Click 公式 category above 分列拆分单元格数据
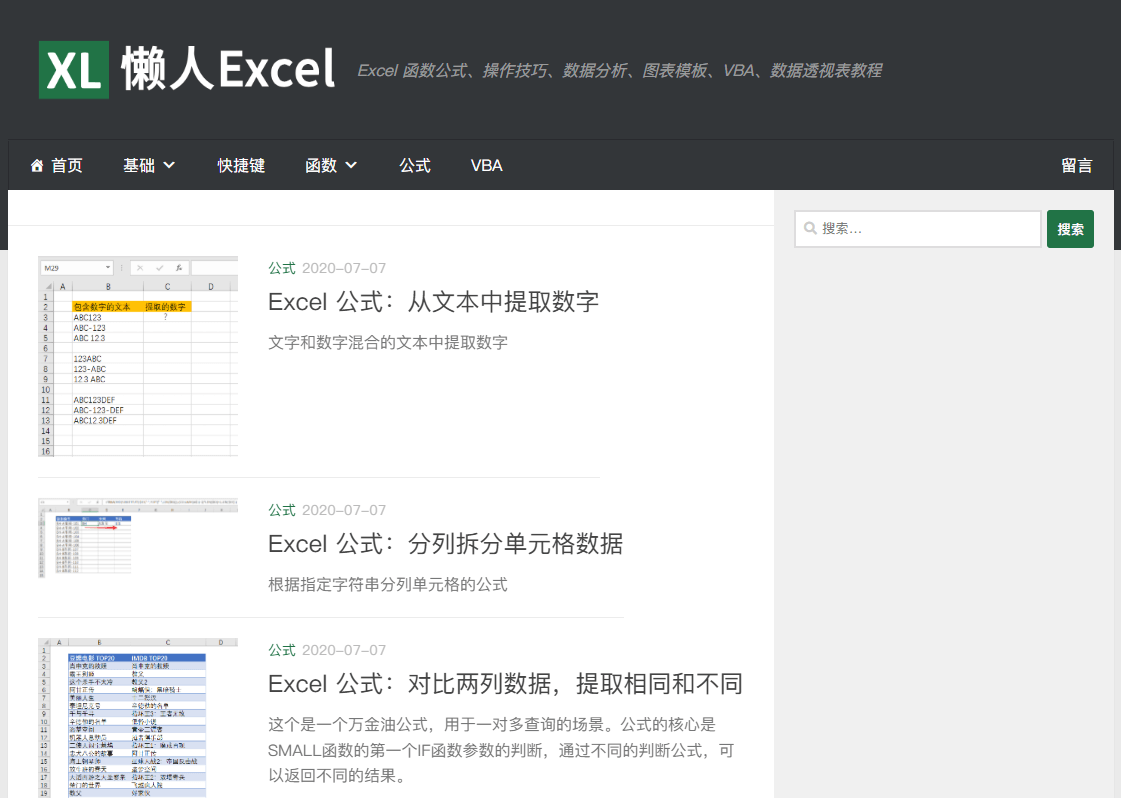This screenshot has width=1121, height=798. [x=282, y=510]
